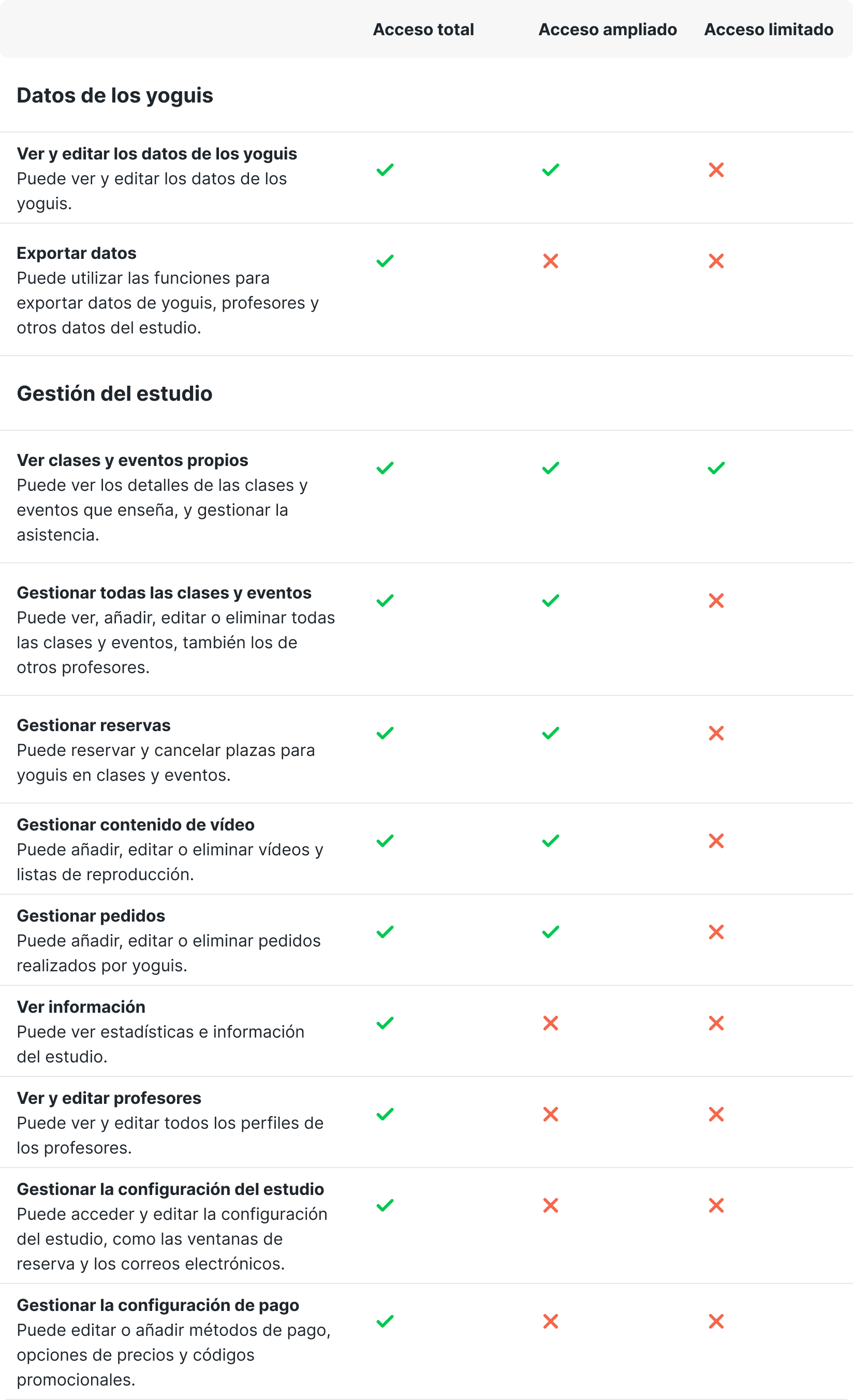Click the Datos de los yoguis section heading
The height and width of the screenshot is (1400, 853).
[x=115, y=95]
